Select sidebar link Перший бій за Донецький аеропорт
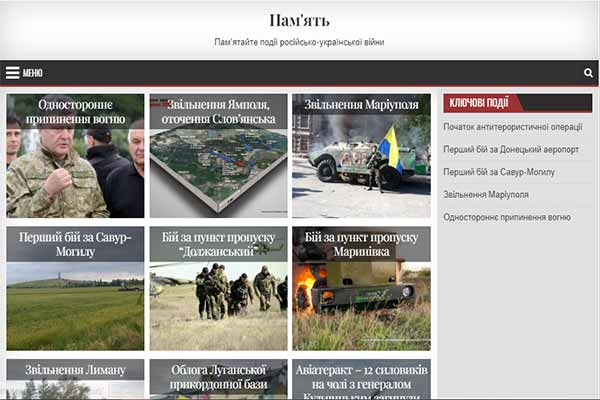The image size is (600, 400). pyautogui.click(x=511, y=149)
